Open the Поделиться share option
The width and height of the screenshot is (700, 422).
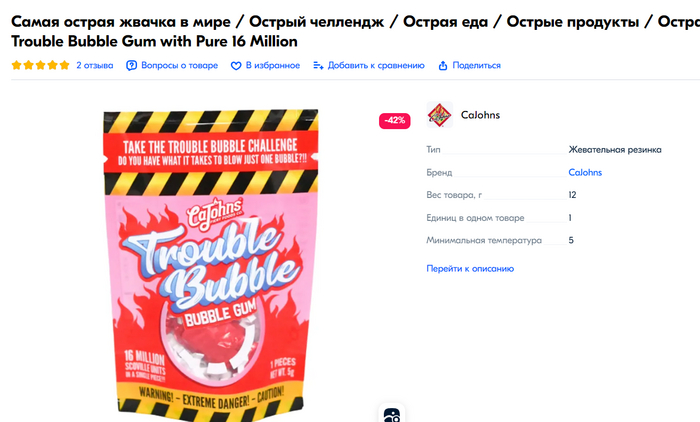476,65
